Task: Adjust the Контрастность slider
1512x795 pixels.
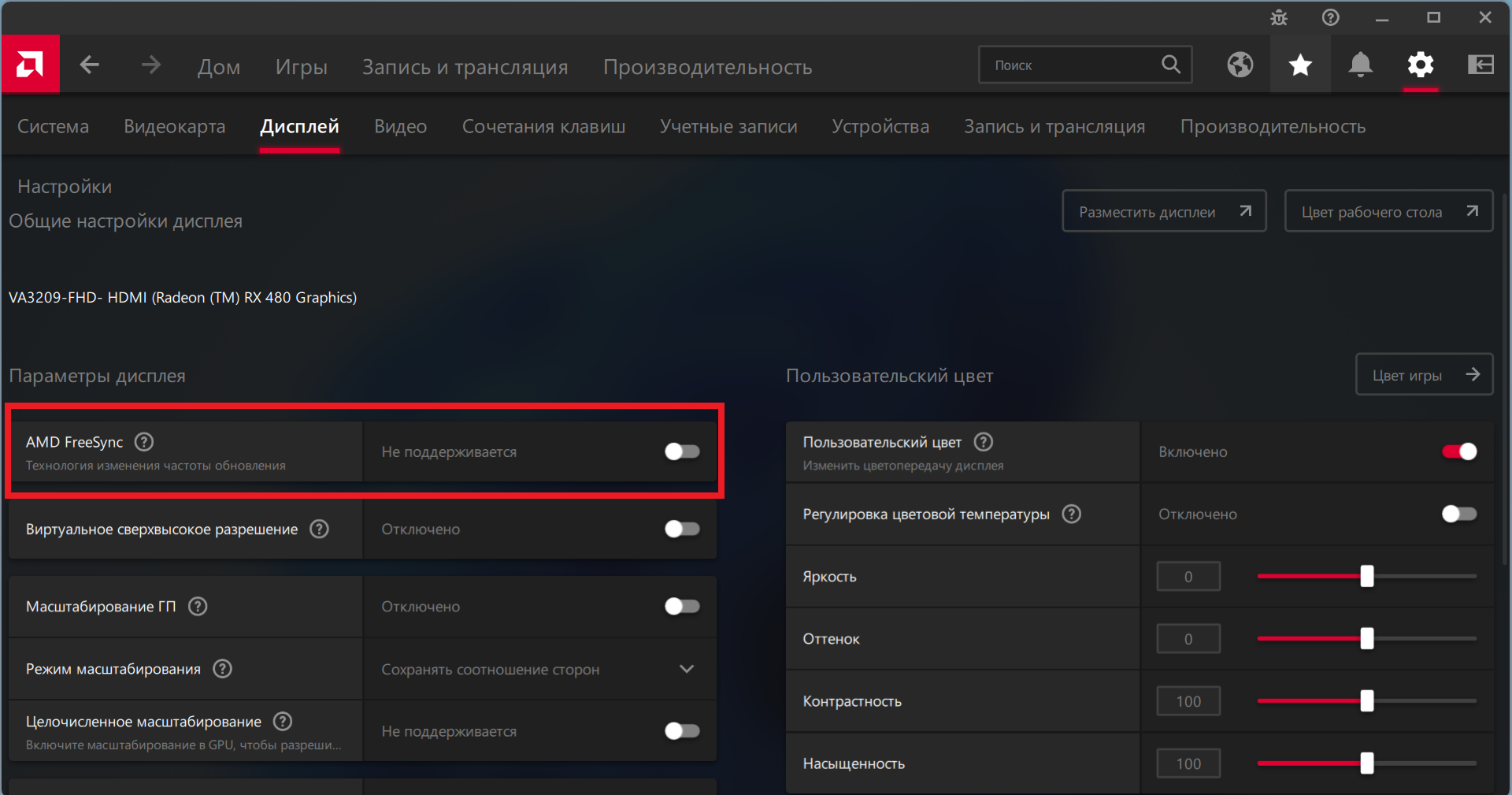Action: [x=1366, y=700]
